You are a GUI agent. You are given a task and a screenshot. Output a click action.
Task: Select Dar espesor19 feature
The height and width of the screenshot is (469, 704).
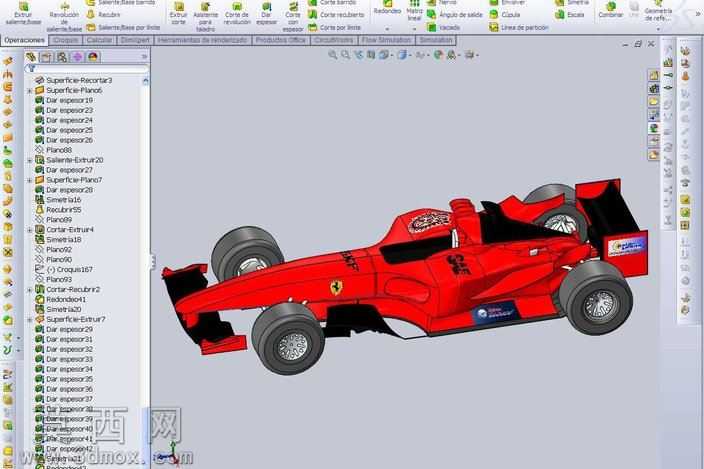coord(64,101)
